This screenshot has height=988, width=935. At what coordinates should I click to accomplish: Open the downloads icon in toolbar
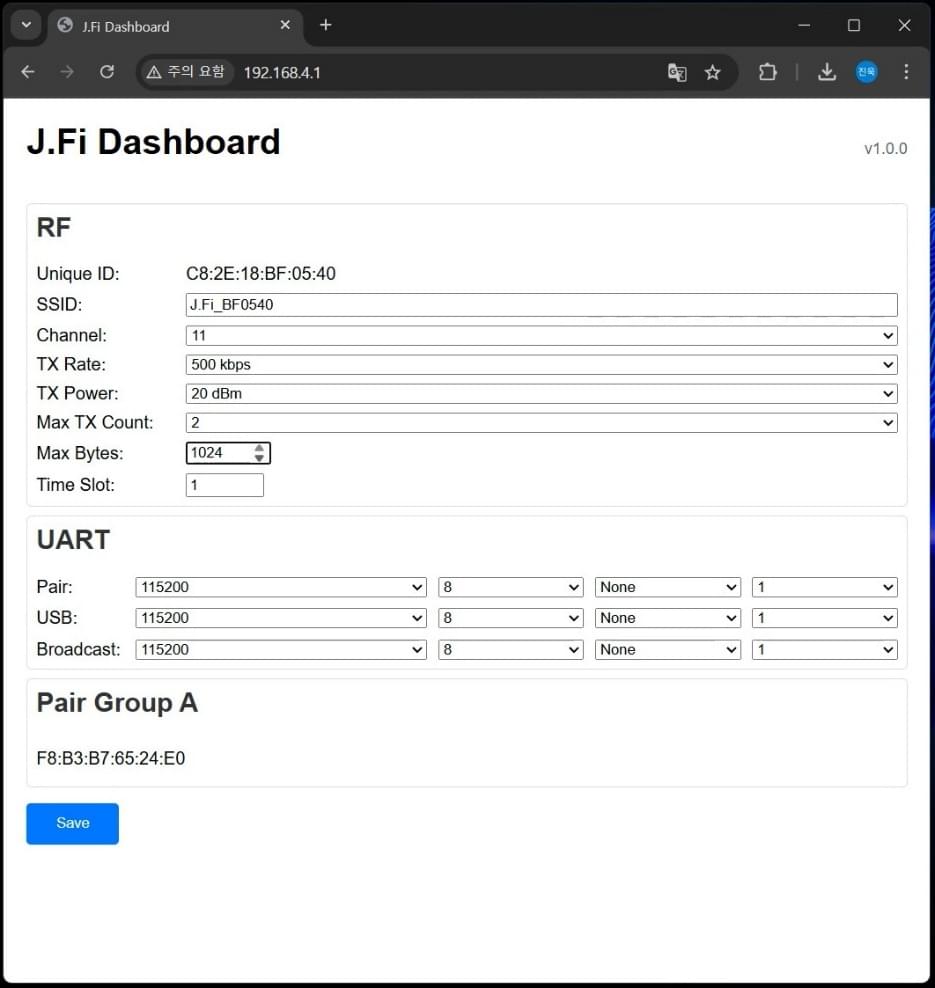point(827,72)
